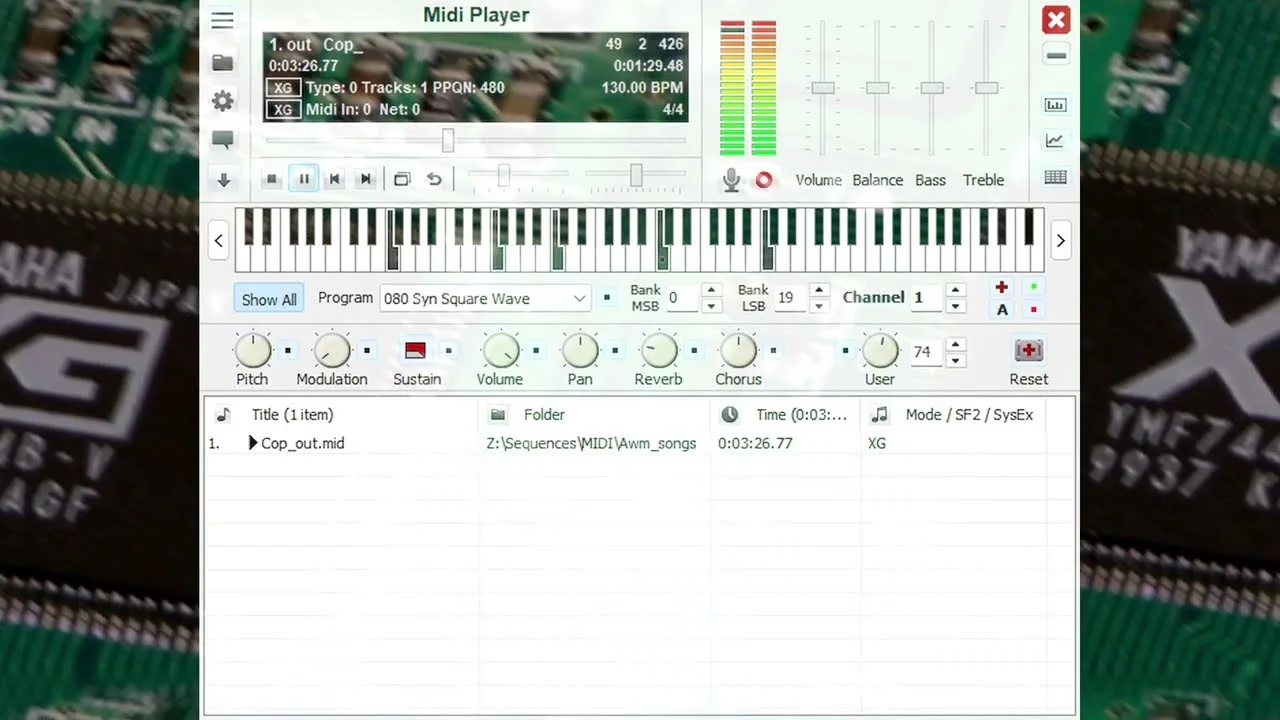
Task: Start recording with the red record icon
Action: coord(764,180)
